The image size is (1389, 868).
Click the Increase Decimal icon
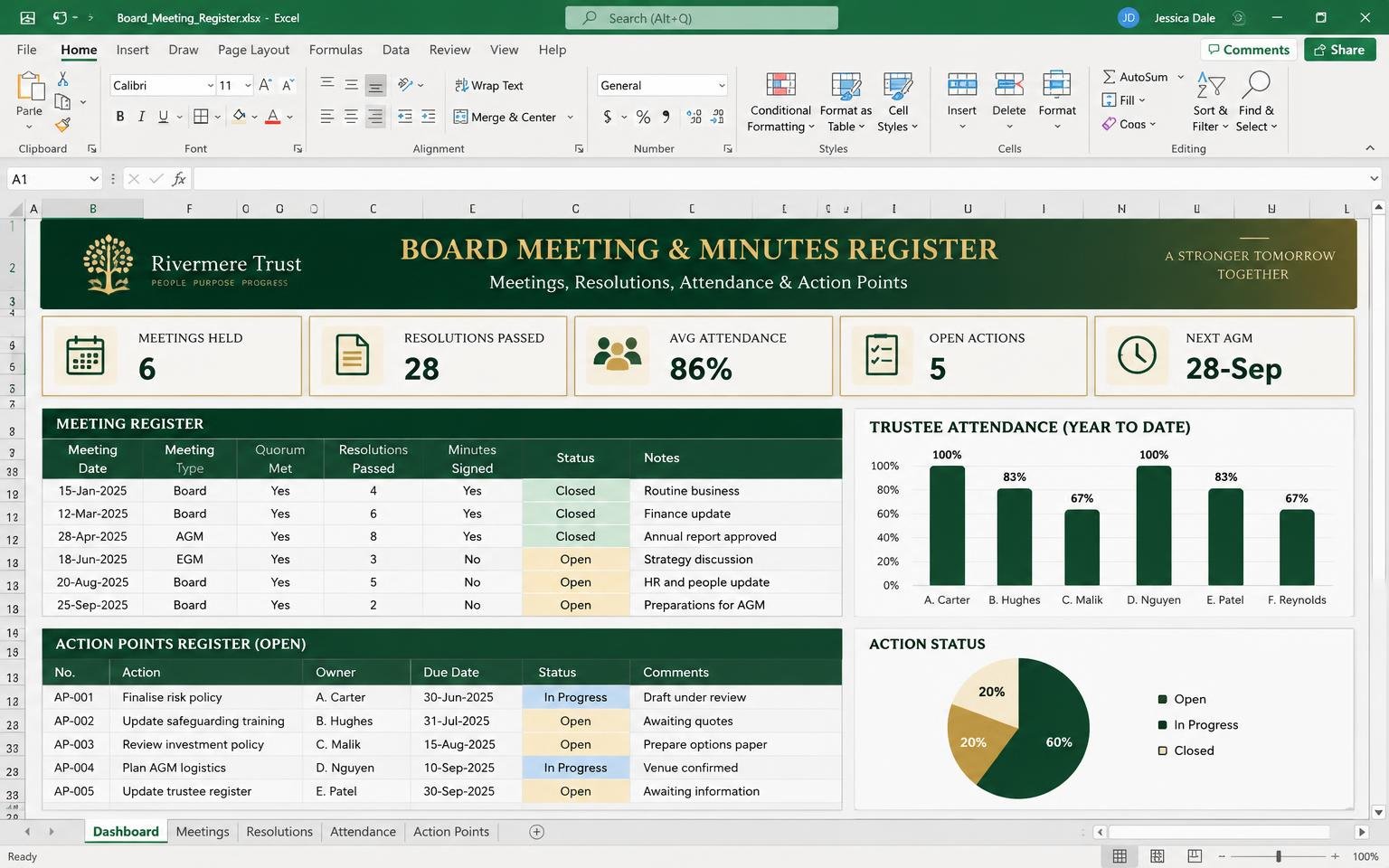[x=694, y=117]
